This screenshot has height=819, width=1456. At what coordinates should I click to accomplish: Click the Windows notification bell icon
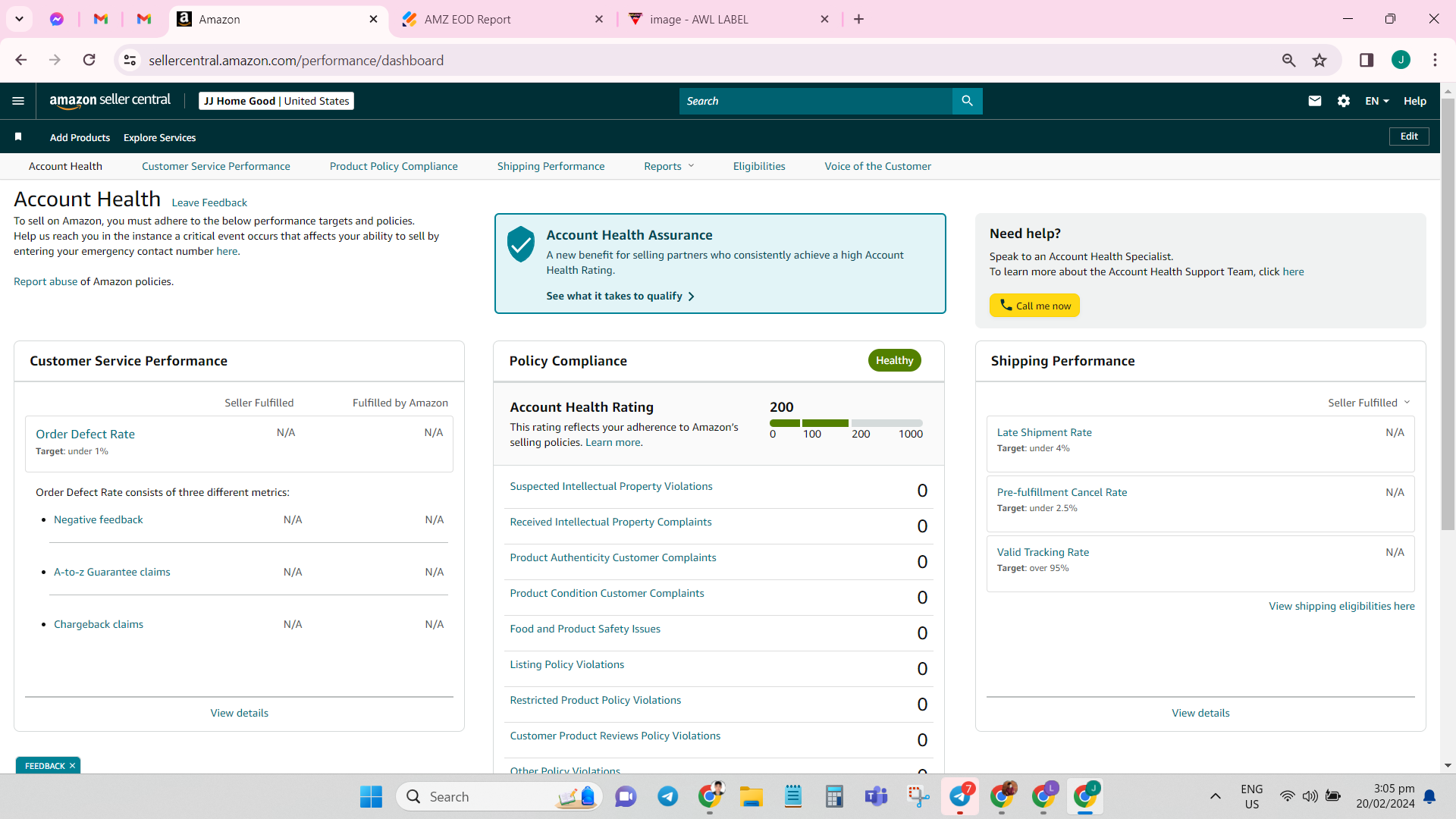coord(1429,796)
